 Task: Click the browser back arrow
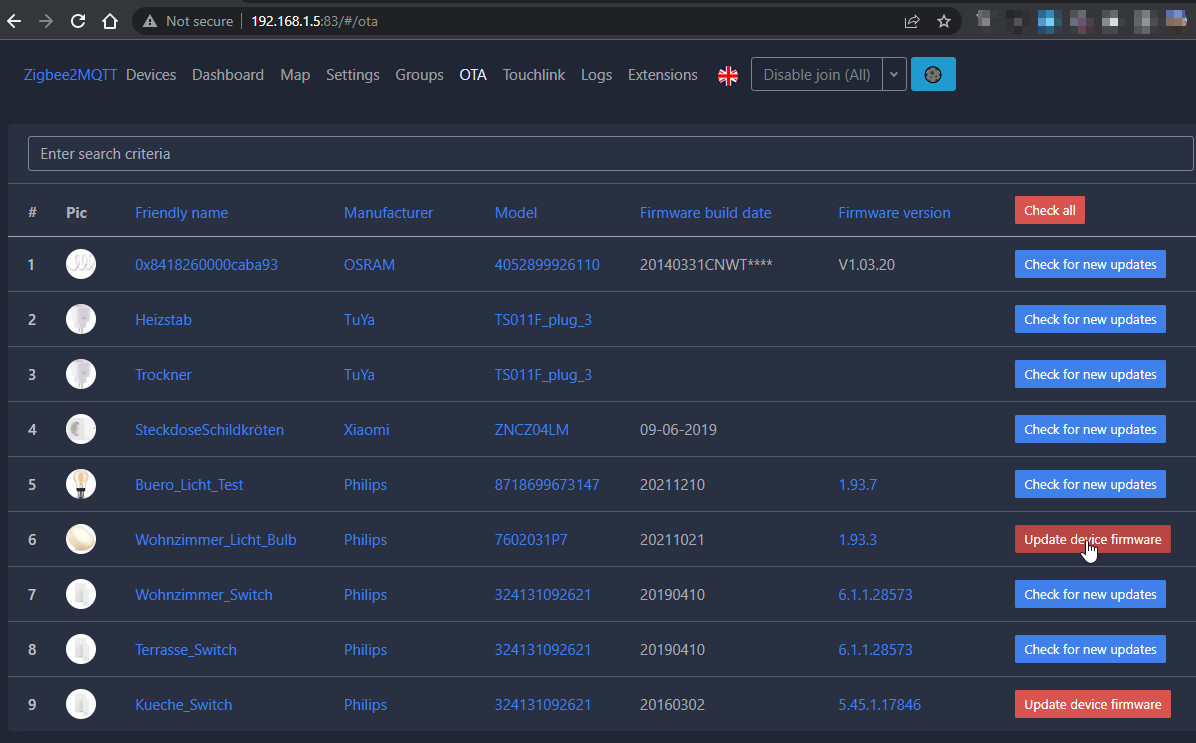[14, 21]
